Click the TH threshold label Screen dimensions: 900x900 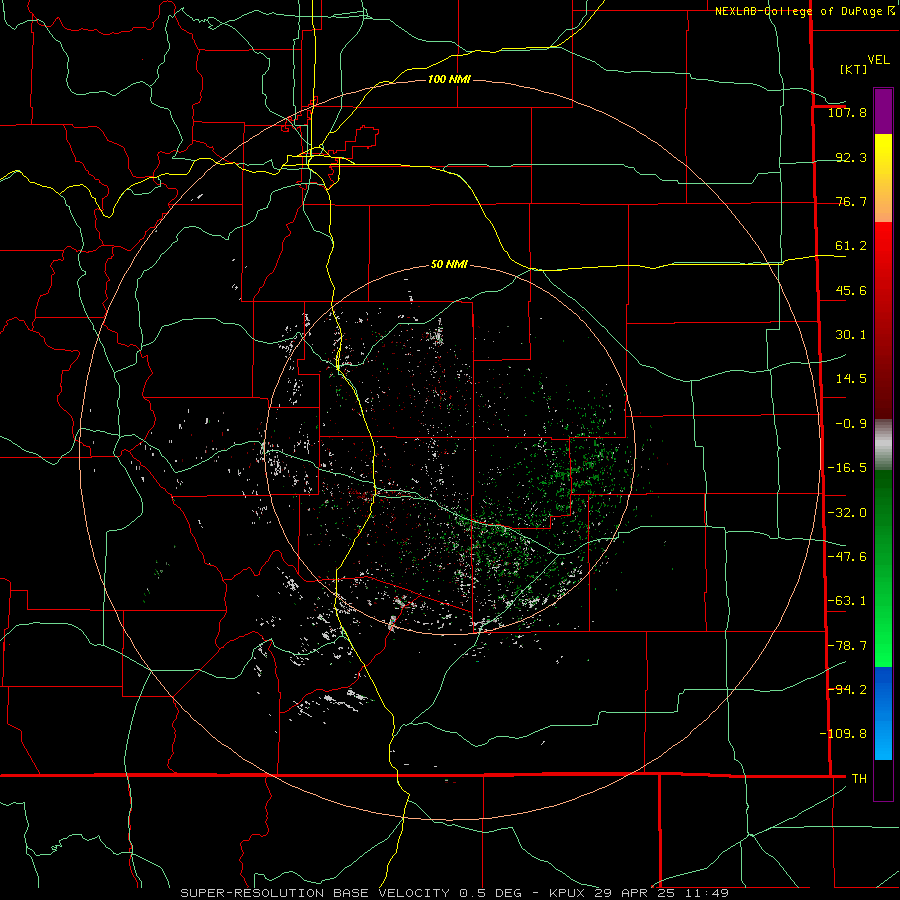pyautogui.click(x=859, y=778)
